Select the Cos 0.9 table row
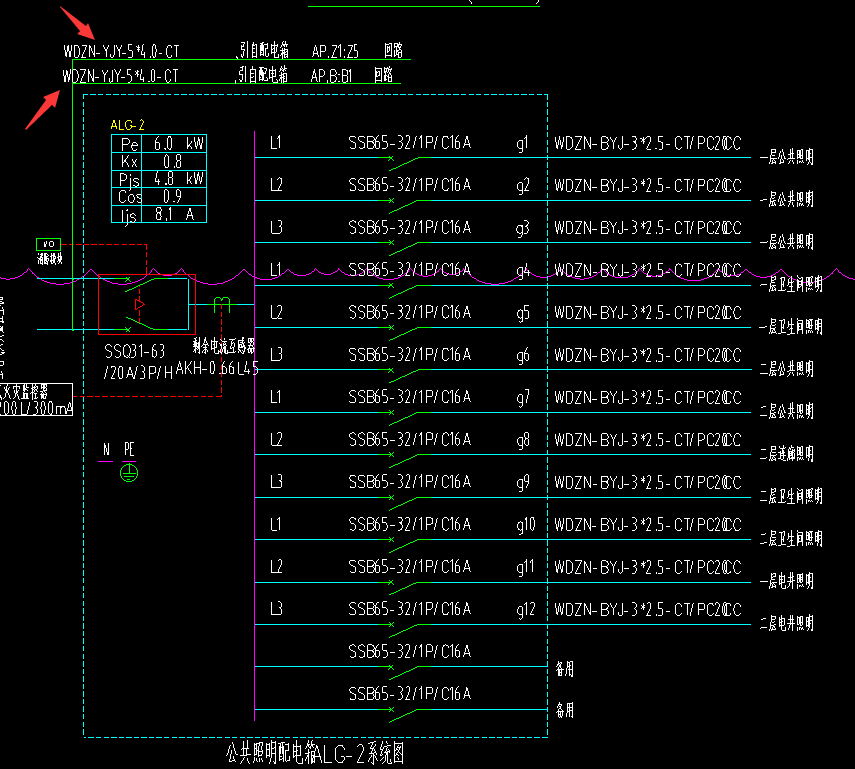The height and width of the screenshot is (769, 855). coord(159,196)
